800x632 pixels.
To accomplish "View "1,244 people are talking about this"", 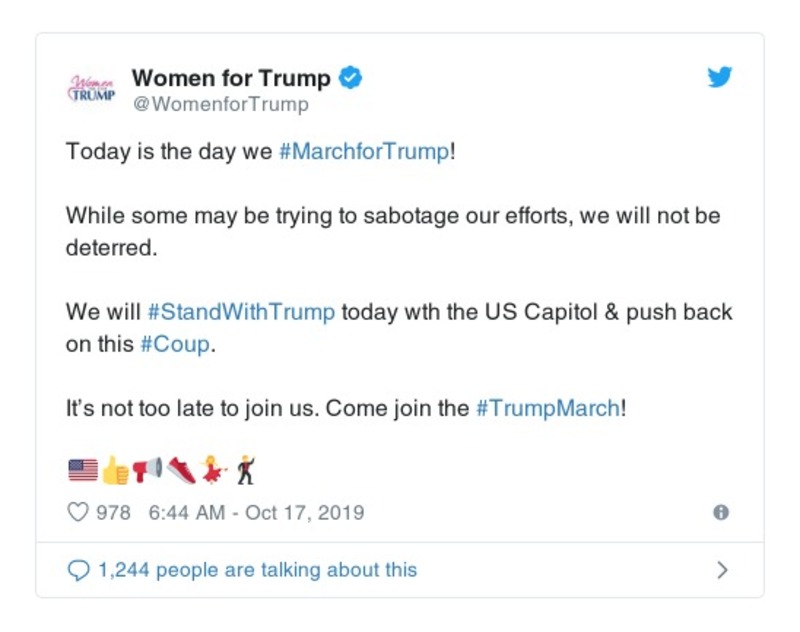I will [257, 570].
